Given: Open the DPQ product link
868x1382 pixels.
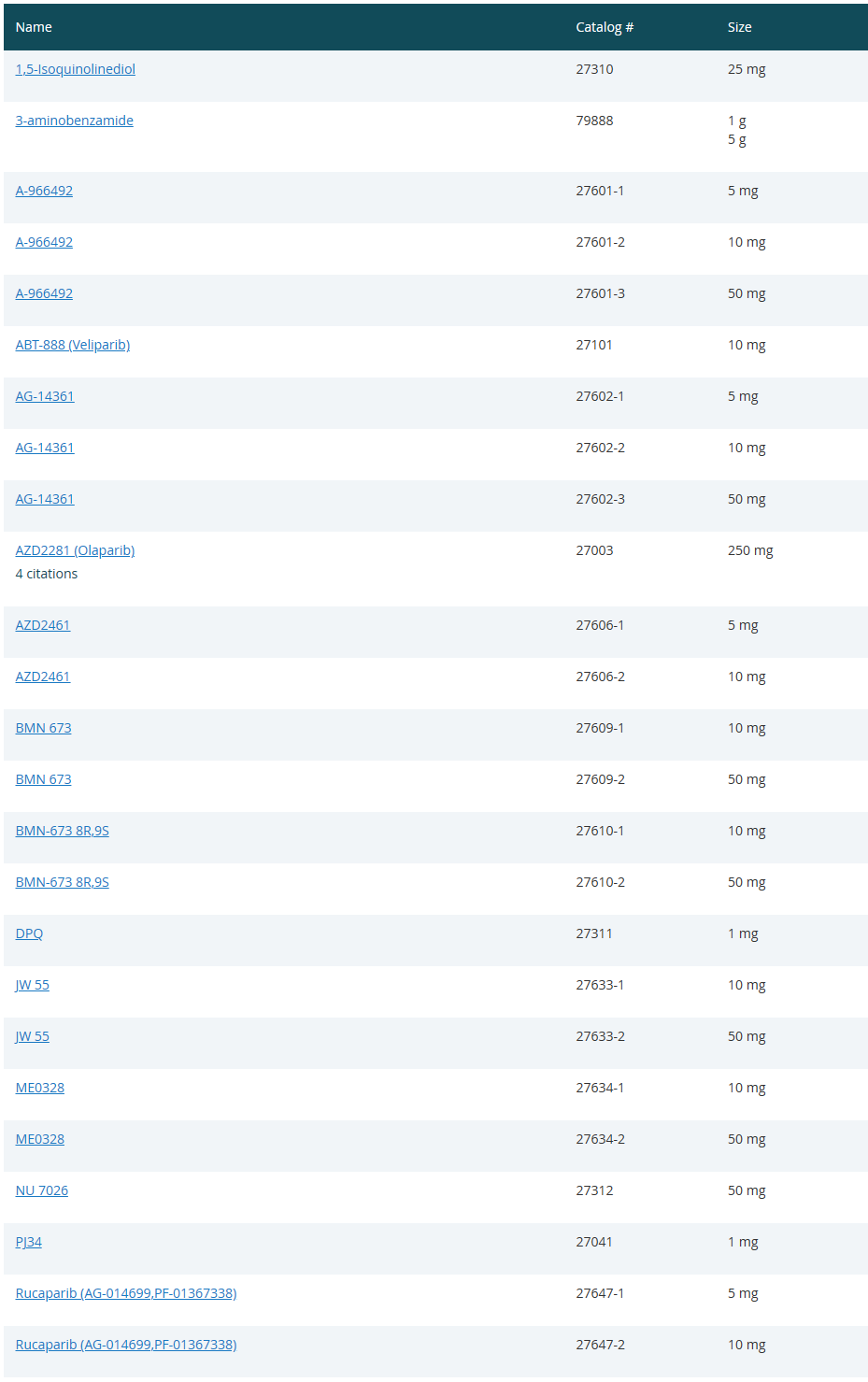Looking at the screenshot, I should (29, 933).
